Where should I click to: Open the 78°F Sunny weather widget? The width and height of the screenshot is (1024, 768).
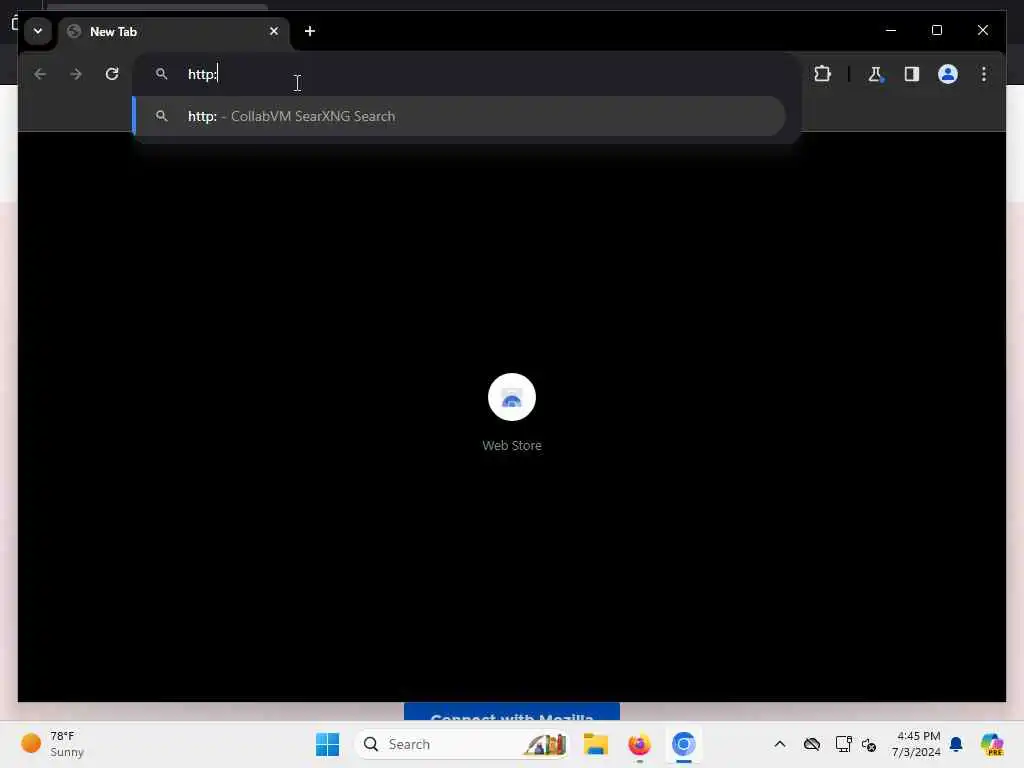click(x=53, y=744)
